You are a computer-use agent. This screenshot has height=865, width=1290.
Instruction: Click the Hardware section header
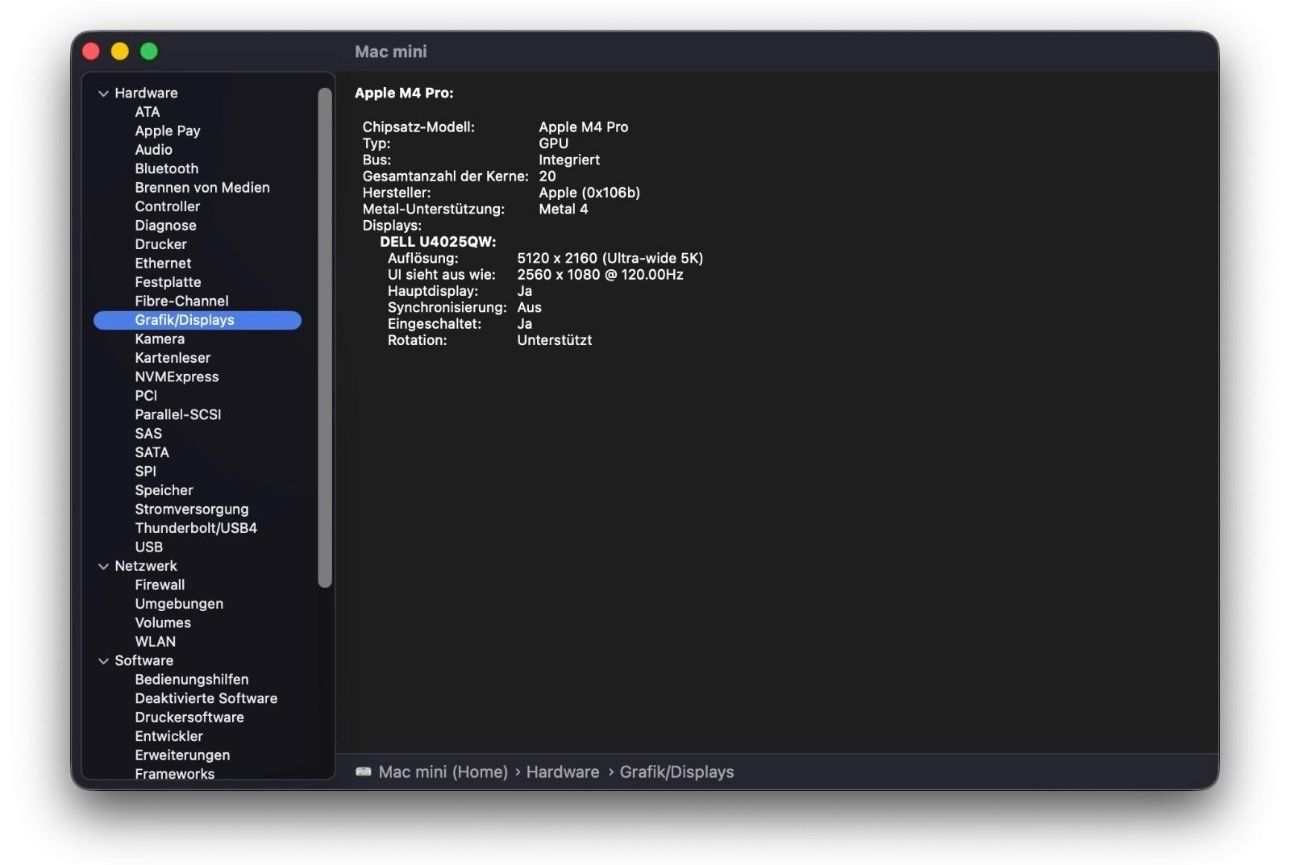[146, 93]
